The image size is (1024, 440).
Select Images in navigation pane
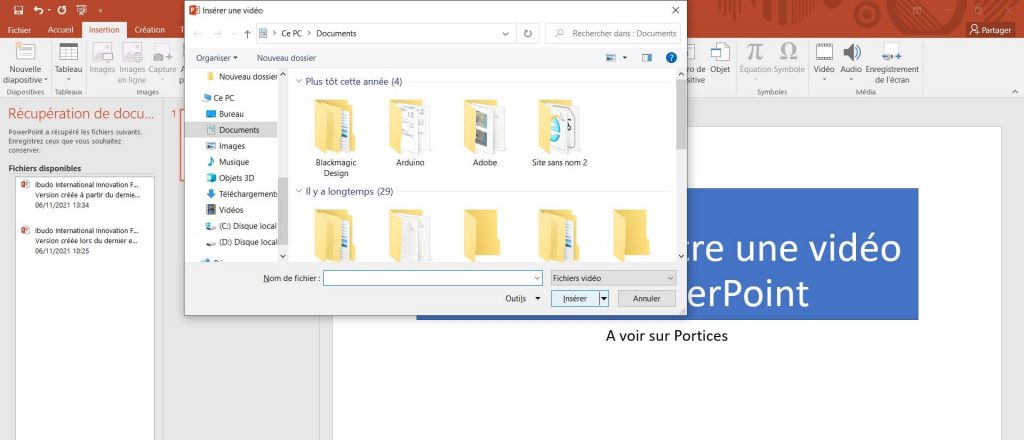pos(232,146)
